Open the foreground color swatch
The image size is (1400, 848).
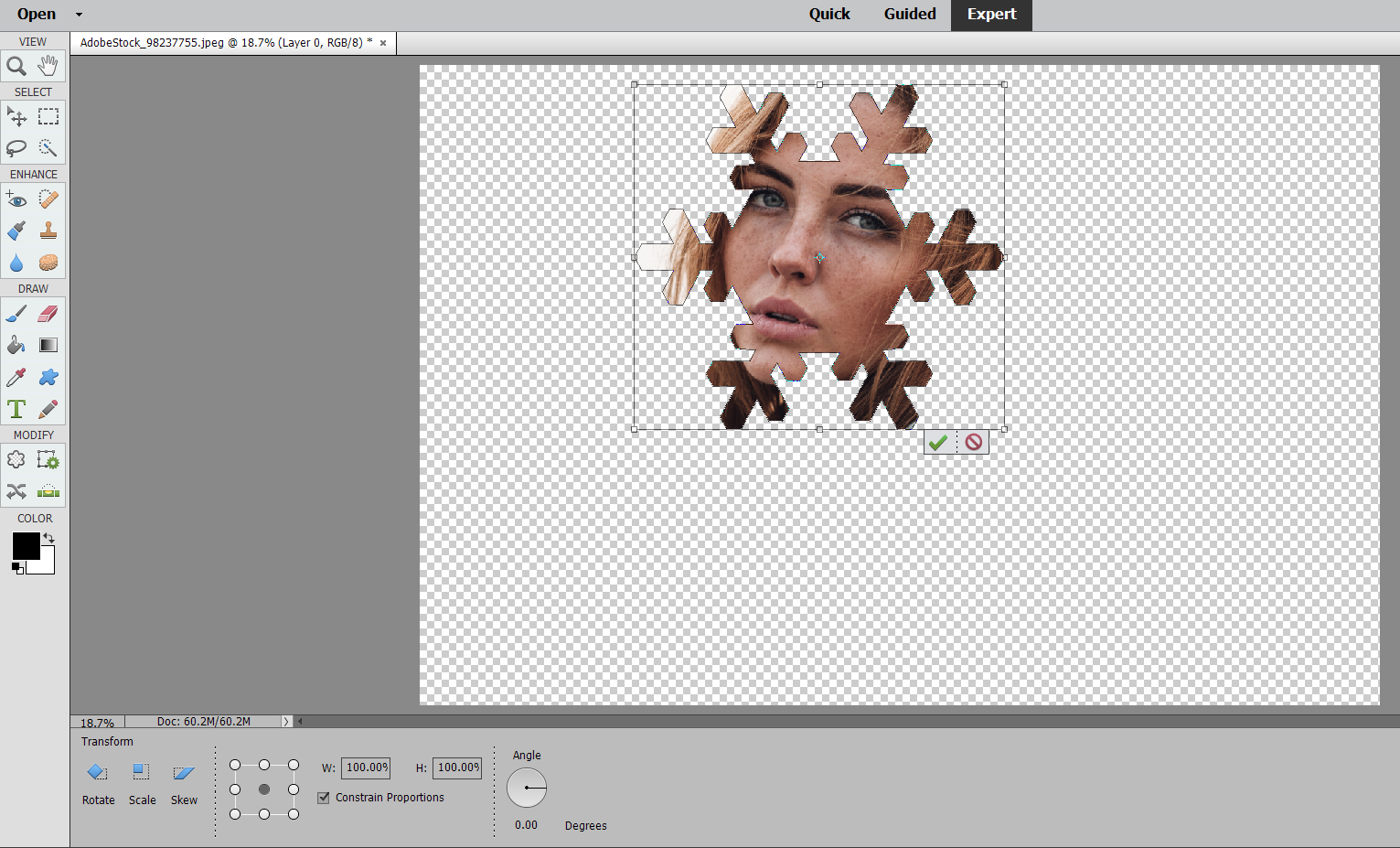tap(25, 546)
